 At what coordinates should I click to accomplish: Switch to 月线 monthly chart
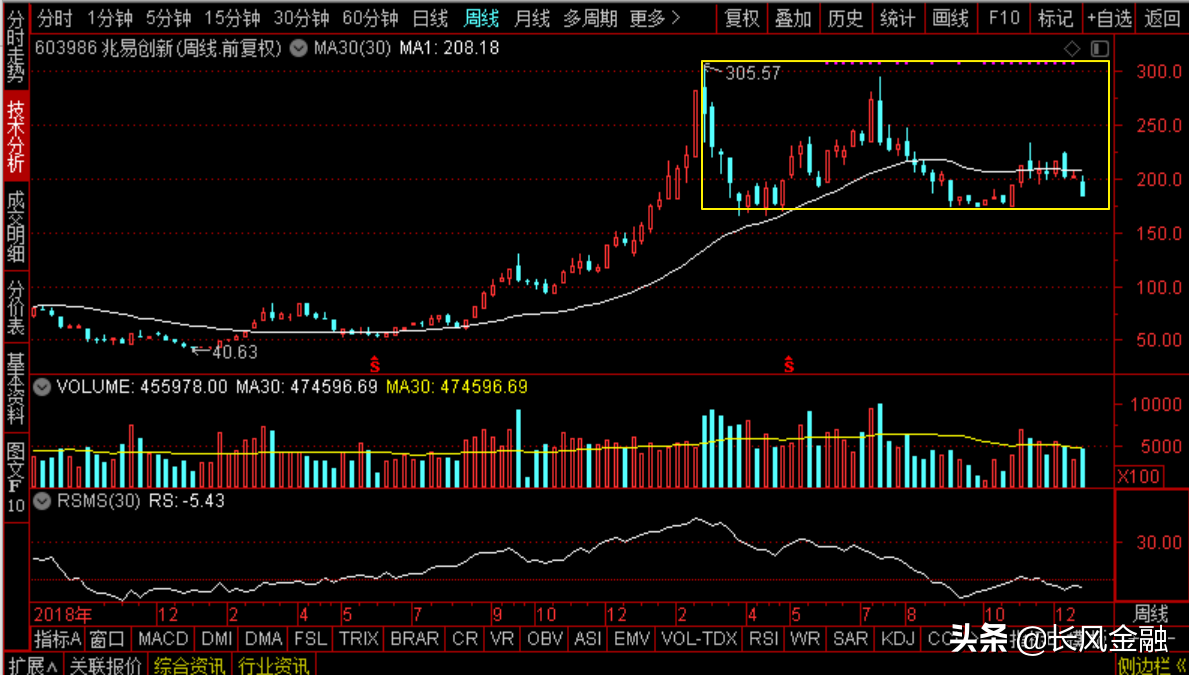click(532, 17)
